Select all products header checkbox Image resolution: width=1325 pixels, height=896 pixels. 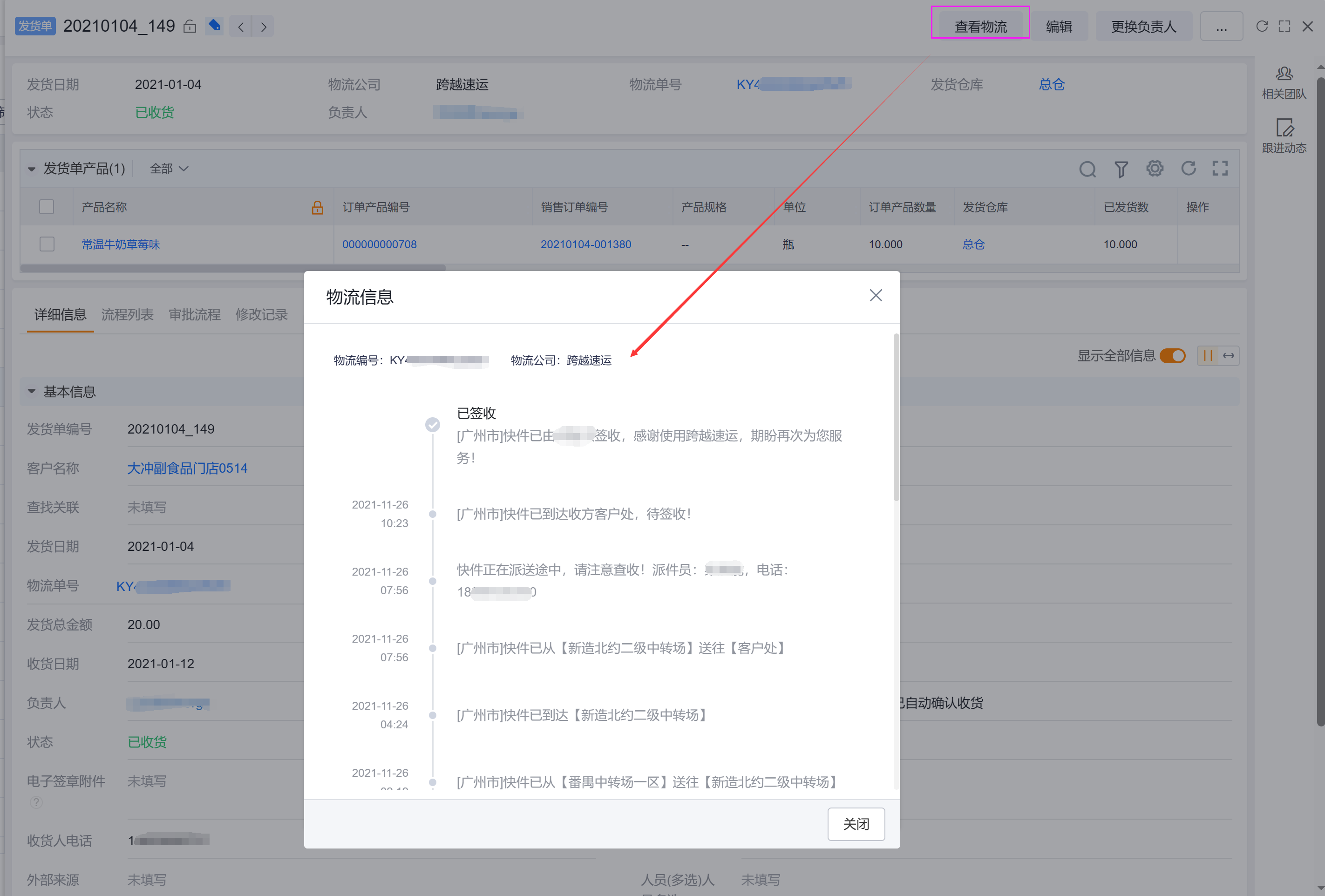47,207
